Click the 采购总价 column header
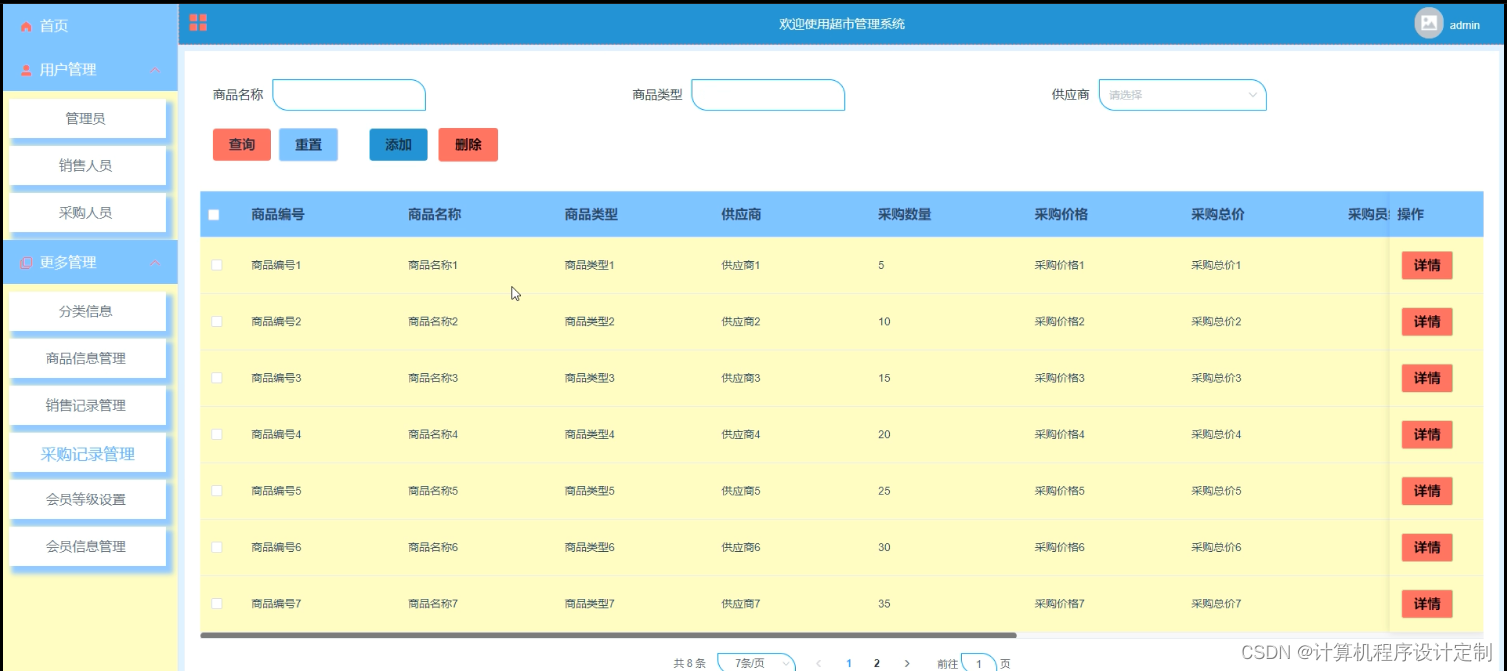Image resolution: width=1507 pixels, height=671 pixels. click(1218, 214)
